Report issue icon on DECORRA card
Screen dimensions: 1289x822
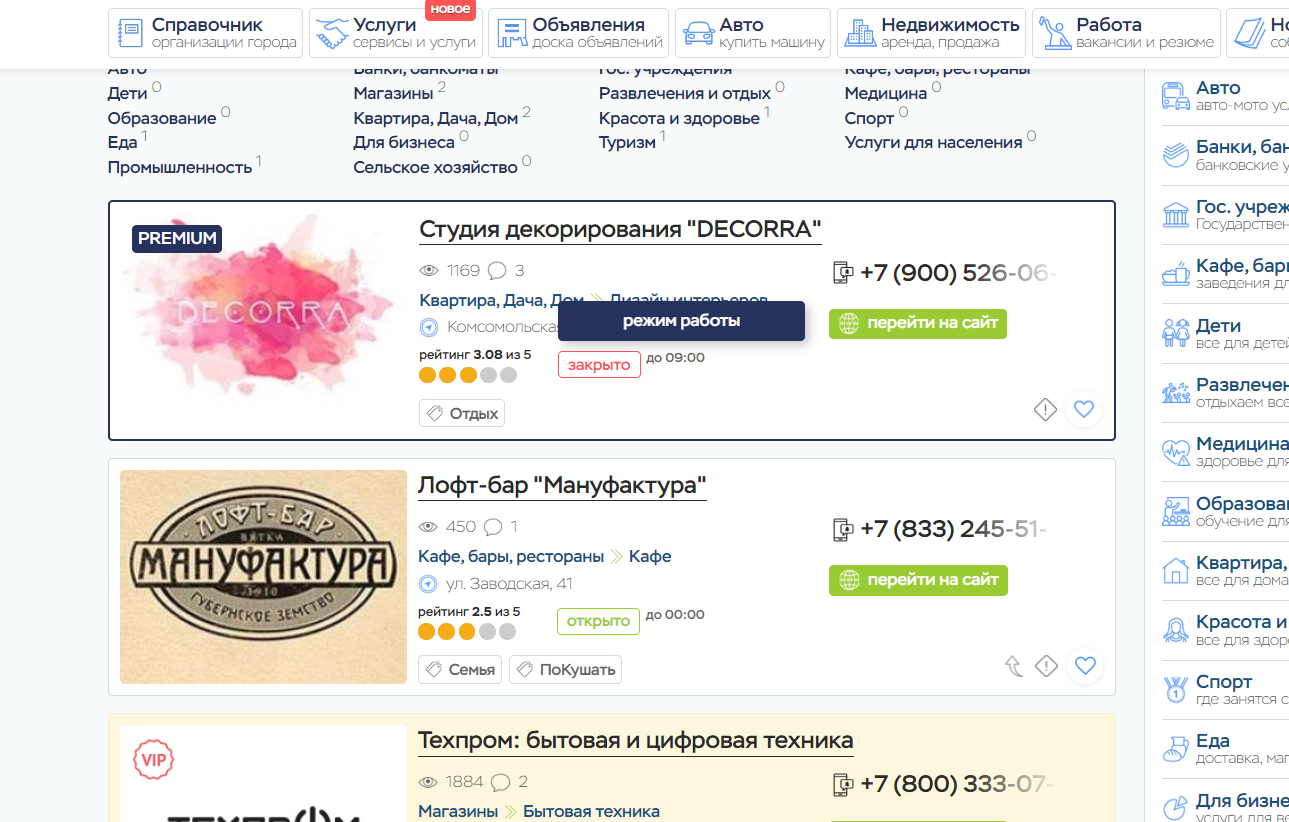pyautogui.click(x=1045, y=409)
